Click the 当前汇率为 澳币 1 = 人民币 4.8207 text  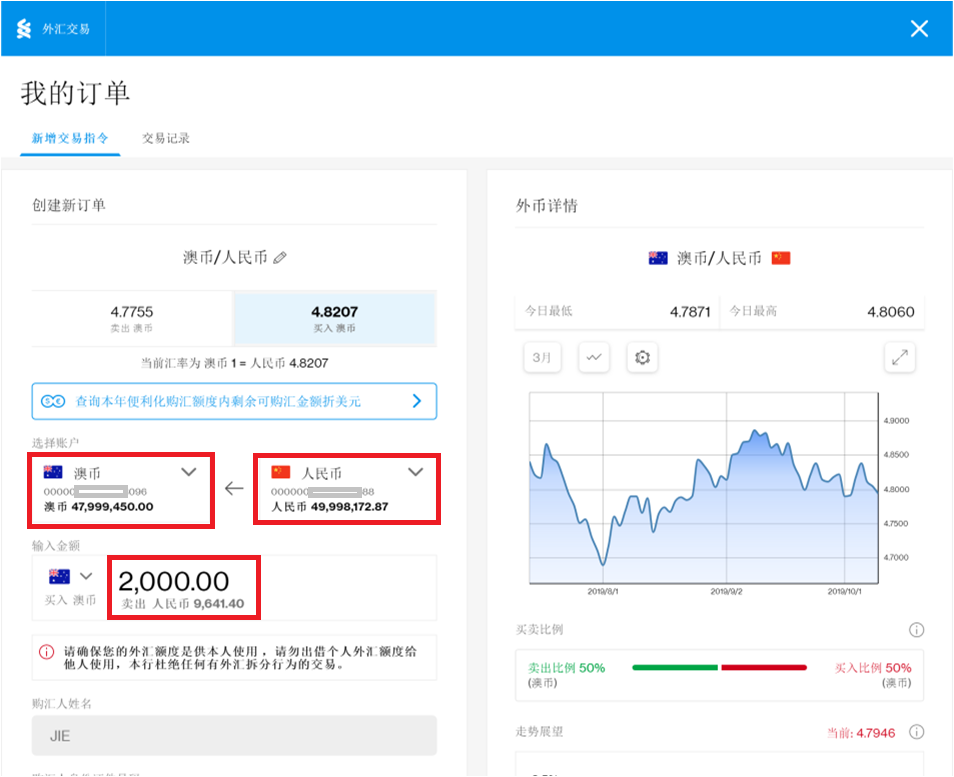234,363
